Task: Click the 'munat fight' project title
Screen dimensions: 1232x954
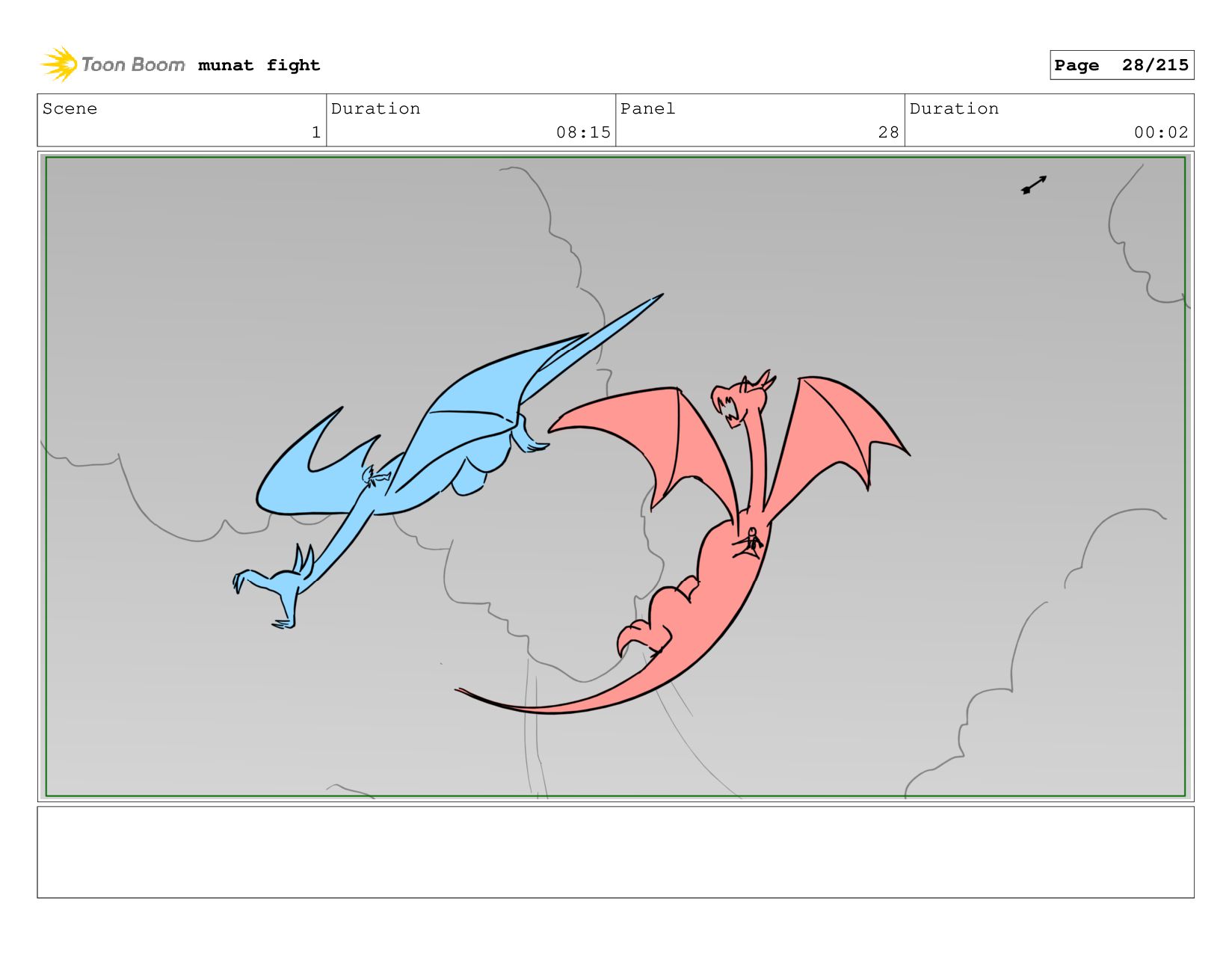Action: [x=259, y=66]
